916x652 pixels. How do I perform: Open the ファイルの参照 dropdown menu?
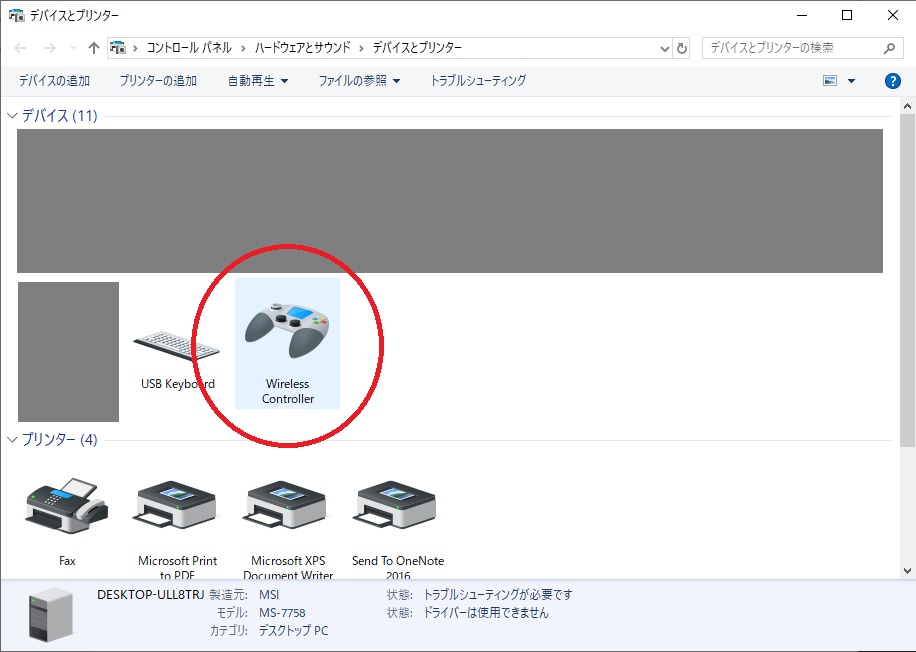tap(358, 81)
